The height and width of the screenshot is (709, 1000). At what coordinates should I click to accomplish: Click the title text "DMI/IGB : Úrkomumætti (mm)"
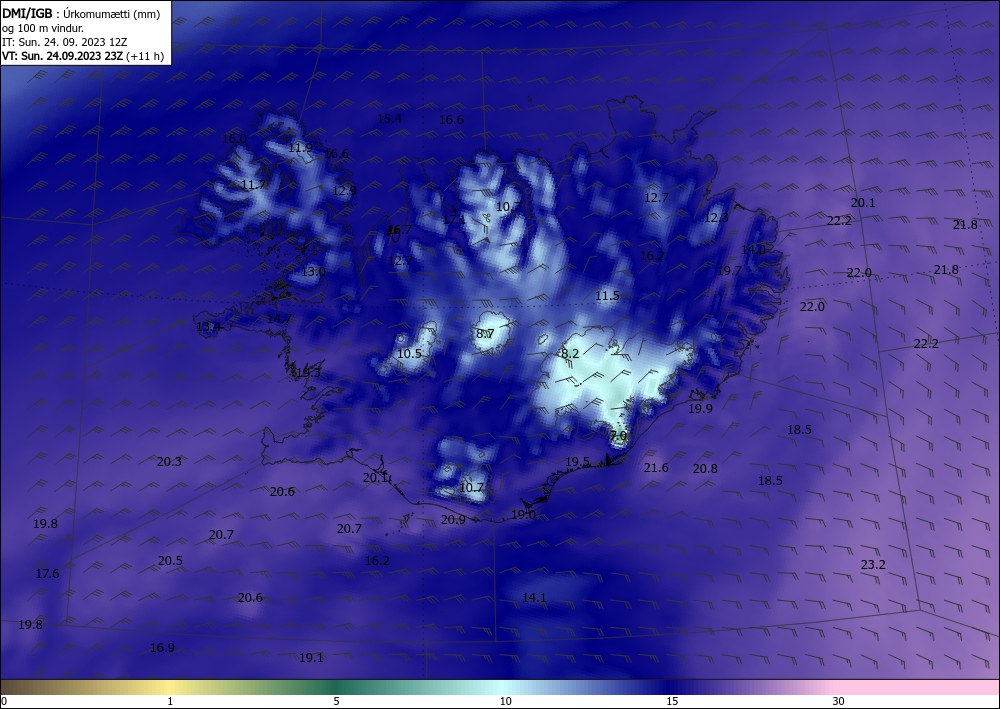[81, 14]
